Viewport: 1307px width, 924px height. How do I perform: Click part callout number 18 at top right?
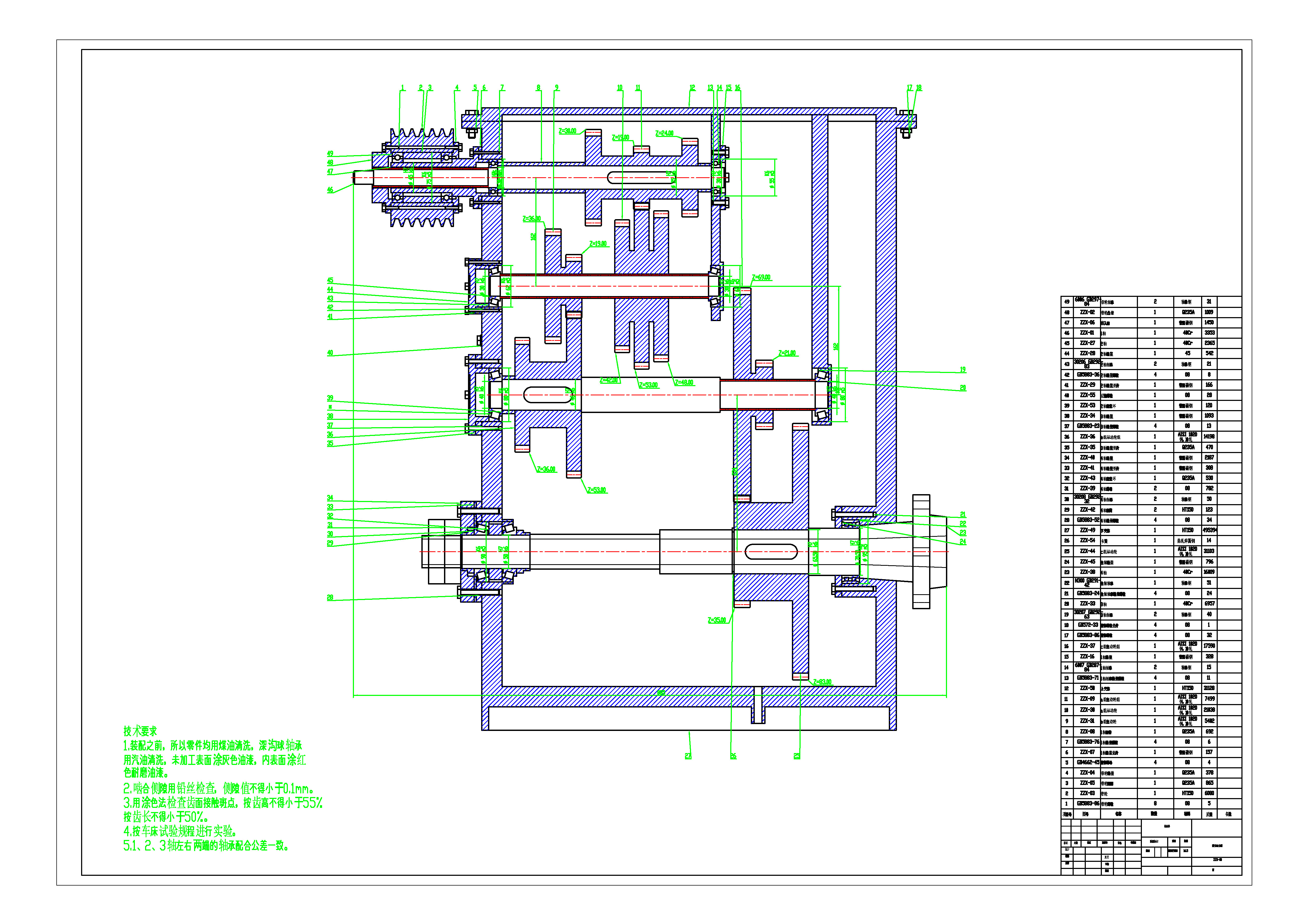[919, 88]
